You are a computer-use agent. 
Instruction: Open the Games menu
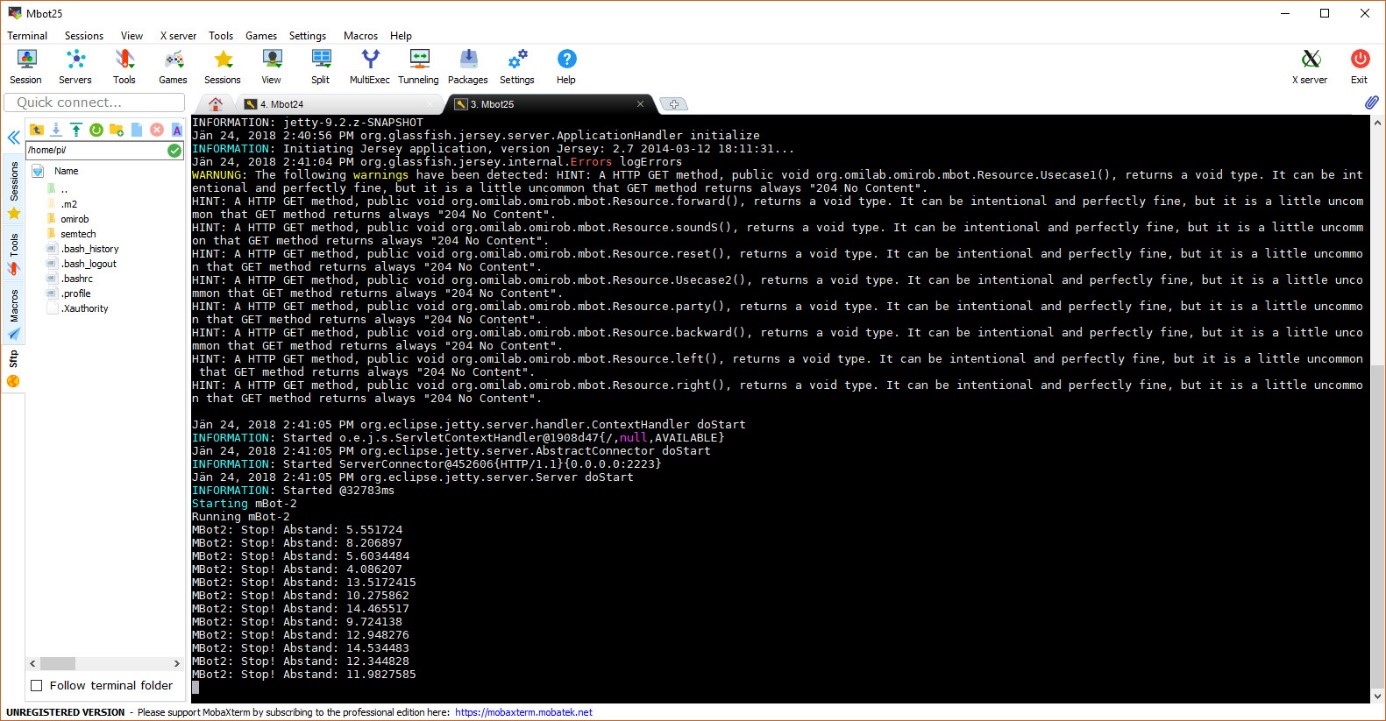(x=261, y=36)
